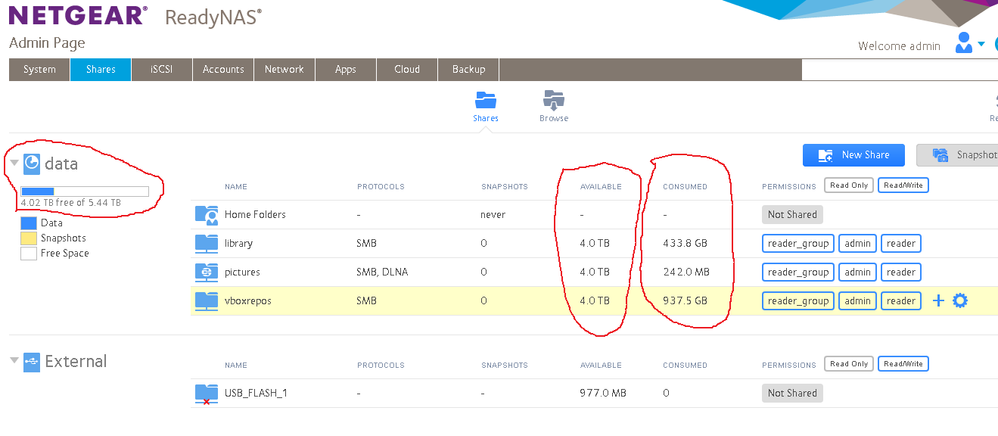The width and height of the screenshot is (998, 436).
Task: Collapse the data volume section
Action: pyautogui.click(x=14, y=163)
